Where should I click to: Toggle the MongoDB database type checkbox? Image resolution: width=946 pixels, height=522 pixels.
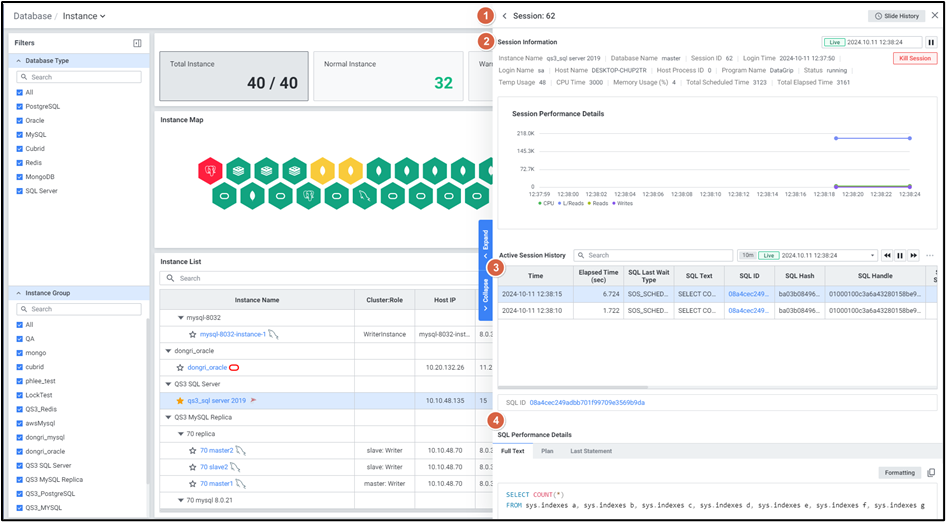(x=19, y=176)
